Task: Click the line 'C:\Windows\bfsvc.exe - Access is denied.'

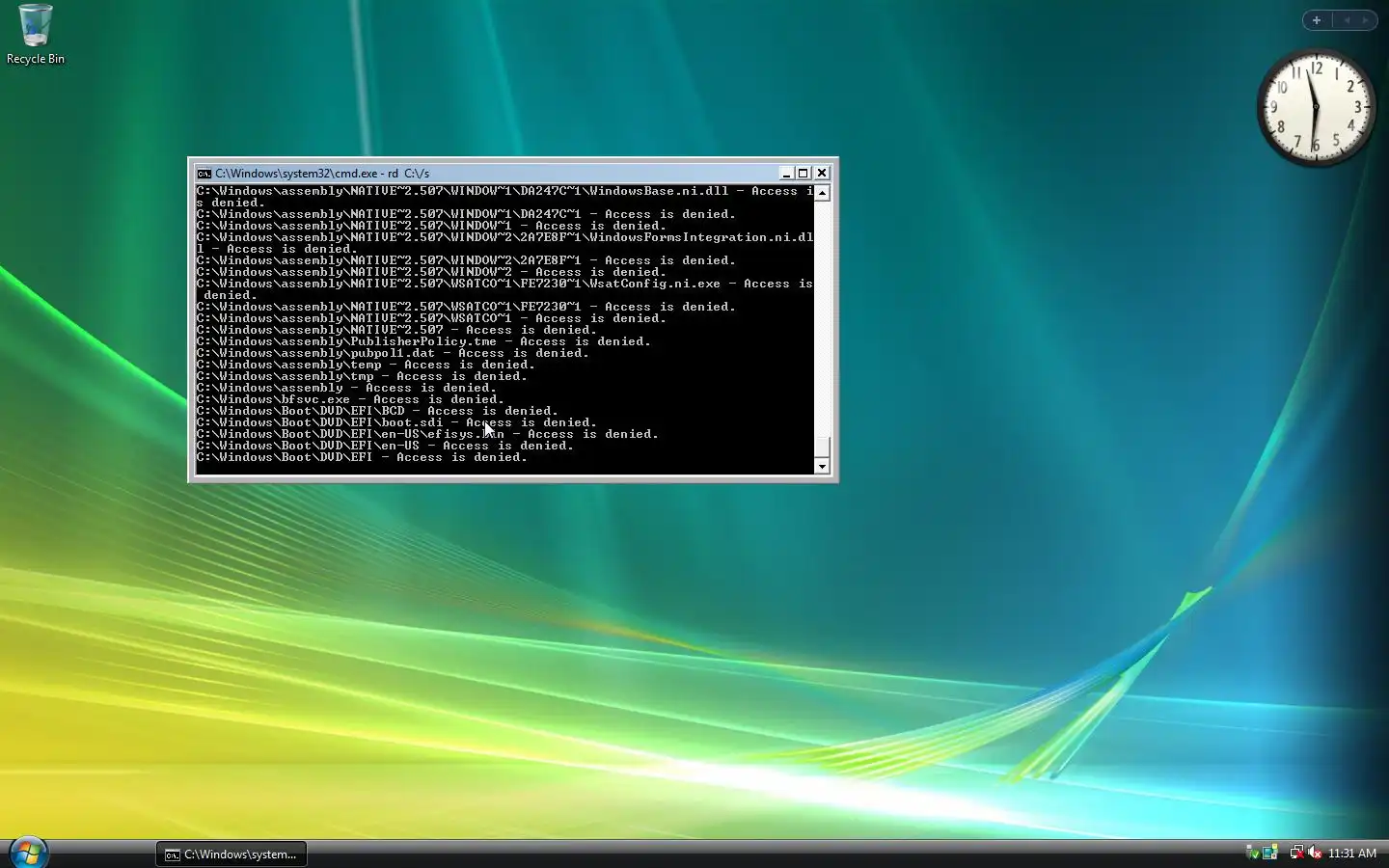Action: tap(350, 399)
